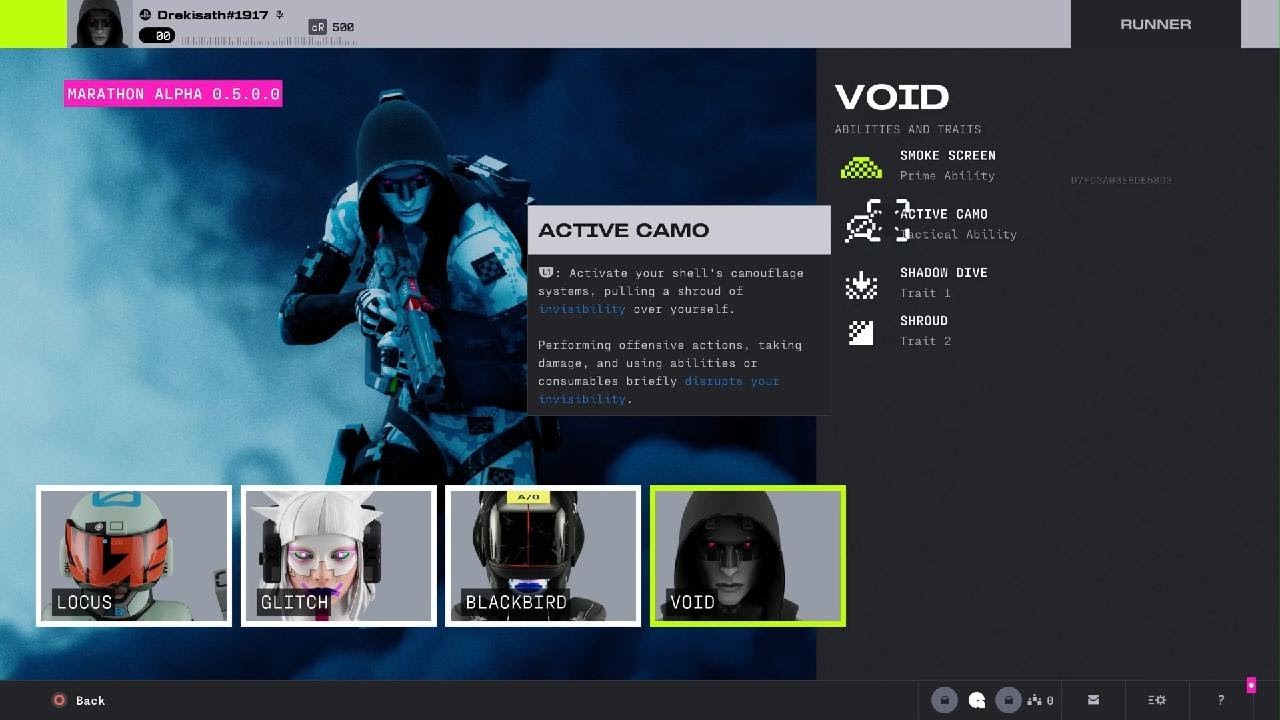This screenshot has width=1280, height=720.
Task: Click the SHADOW DIVE trait label
Action: (943, 273)
